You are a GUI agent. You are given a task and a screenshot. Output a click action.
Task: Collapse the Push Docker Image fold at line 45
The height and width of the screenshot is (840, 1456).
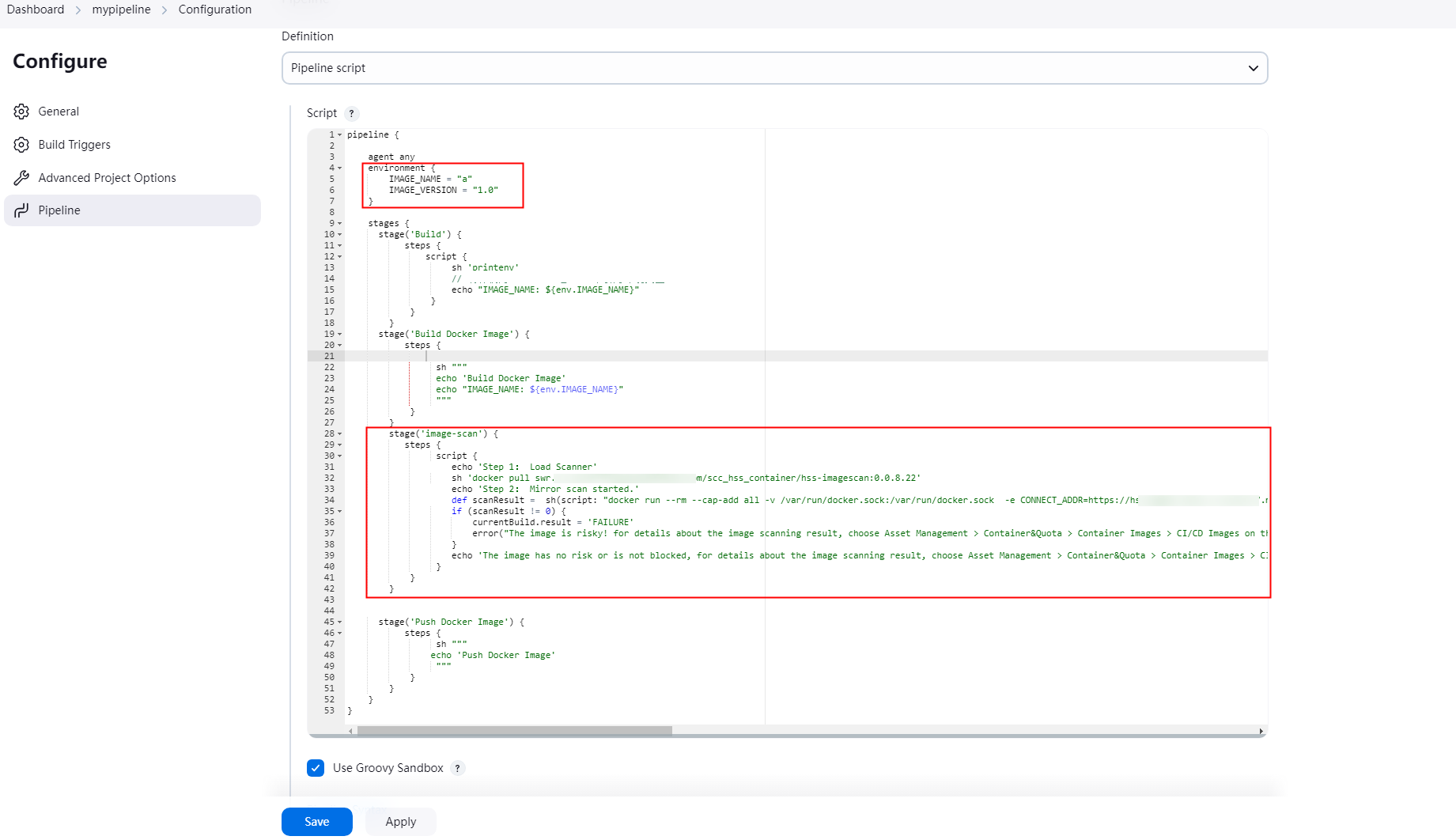[x=340, y=622]
